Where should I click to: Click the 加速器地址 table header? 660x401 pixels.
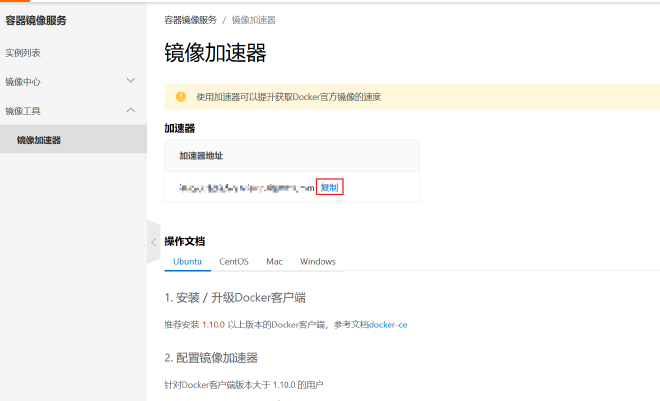pos(201,156)
